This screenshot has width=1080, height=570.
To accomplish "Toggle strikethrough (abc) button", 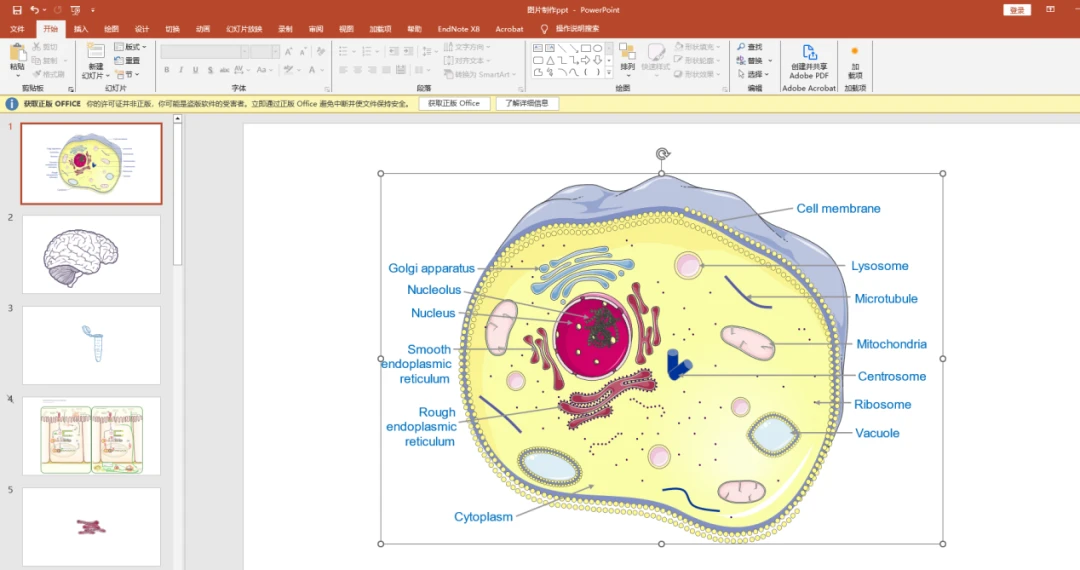I will [225, 70].
